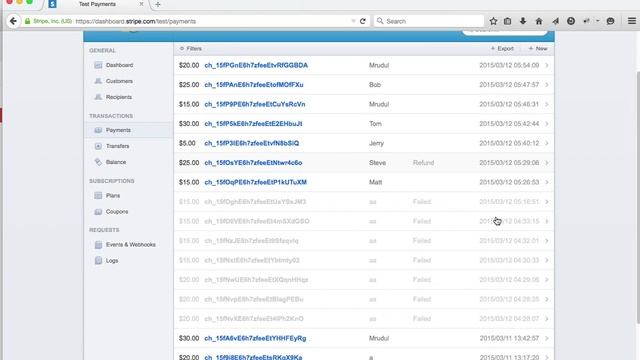
Task: Click the browser back arrow
Action: click(x=13, y=21)
